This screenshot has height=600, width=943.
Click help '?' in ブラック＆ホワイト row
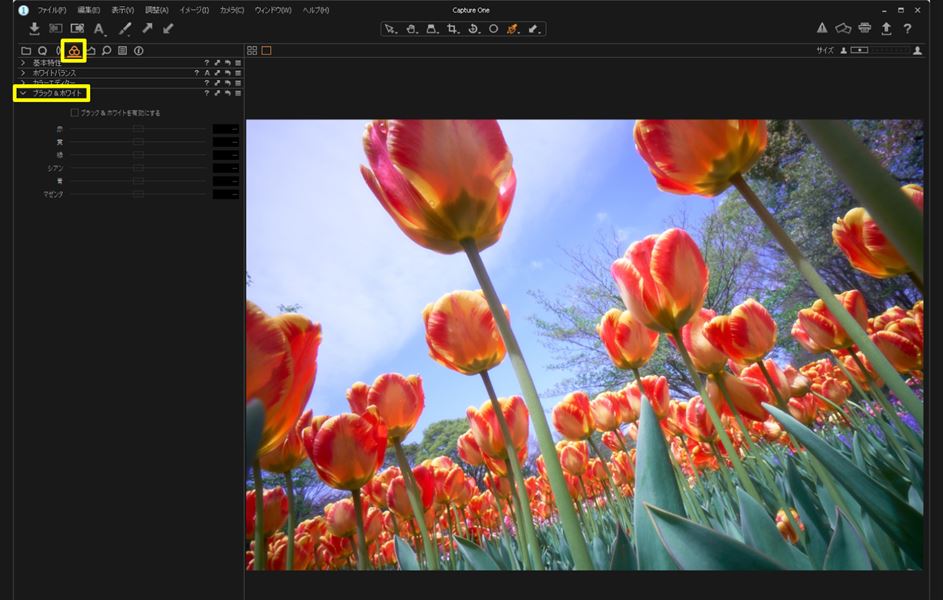[207, 93]
